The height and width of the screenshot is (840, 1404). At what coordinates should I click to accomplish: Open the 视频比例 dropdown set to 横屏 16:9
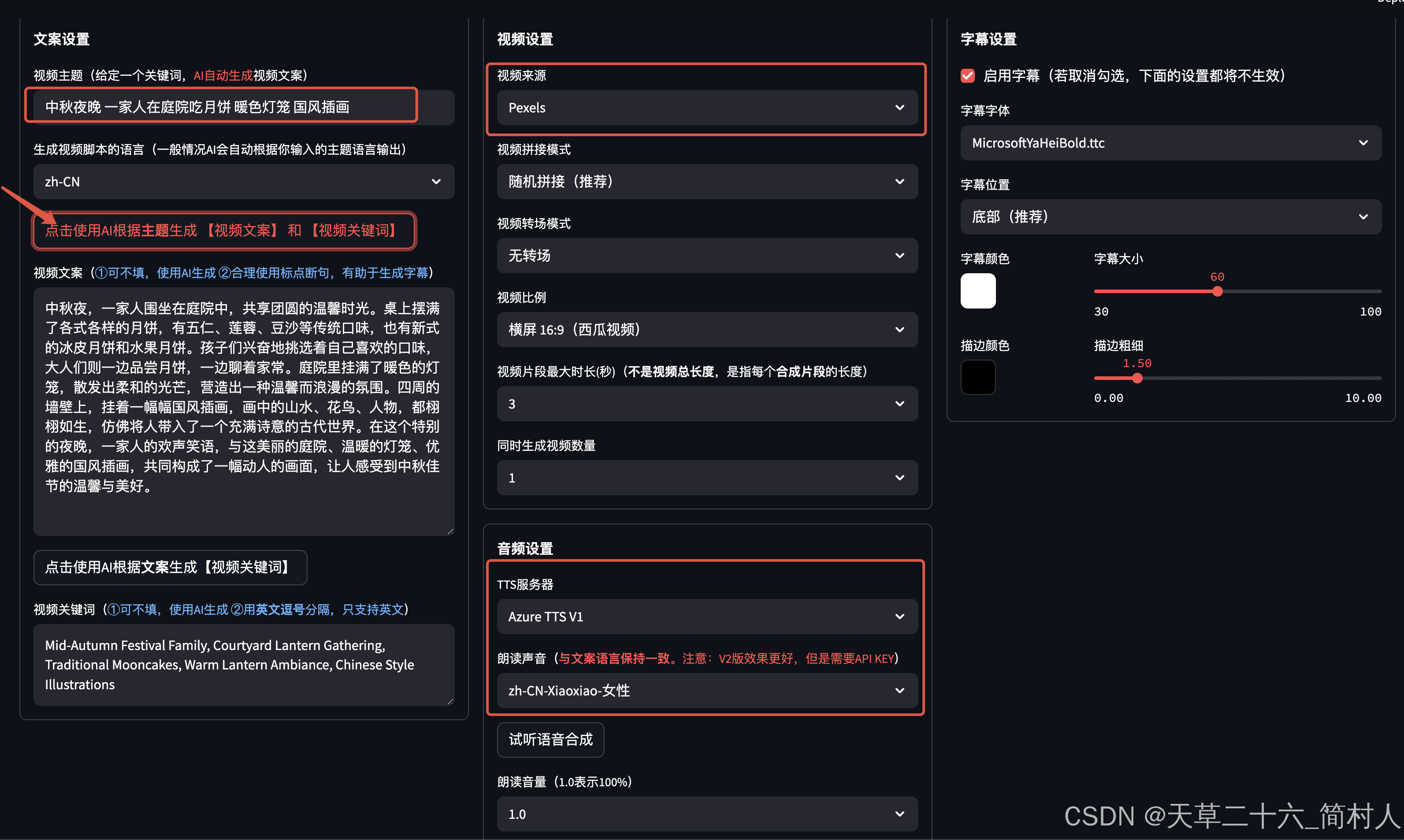pyautogui.click(x=706, y=330)
